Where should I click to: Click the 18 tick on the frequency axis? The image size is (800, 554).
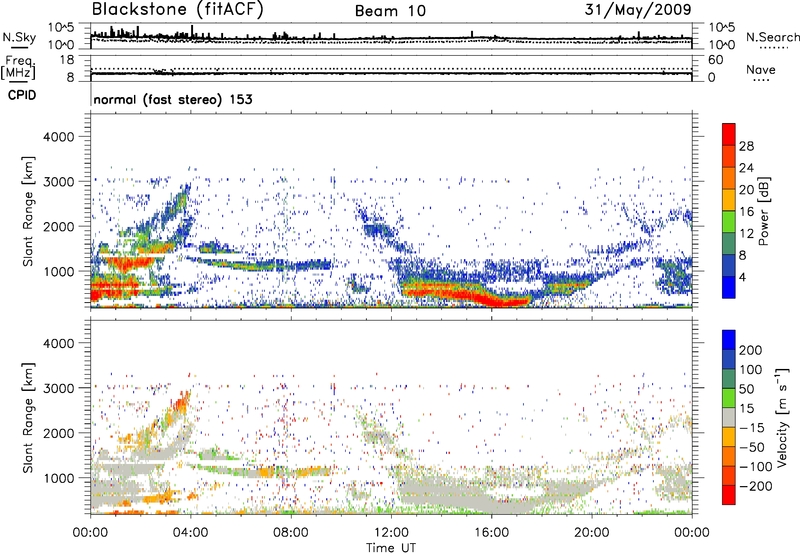67,60
